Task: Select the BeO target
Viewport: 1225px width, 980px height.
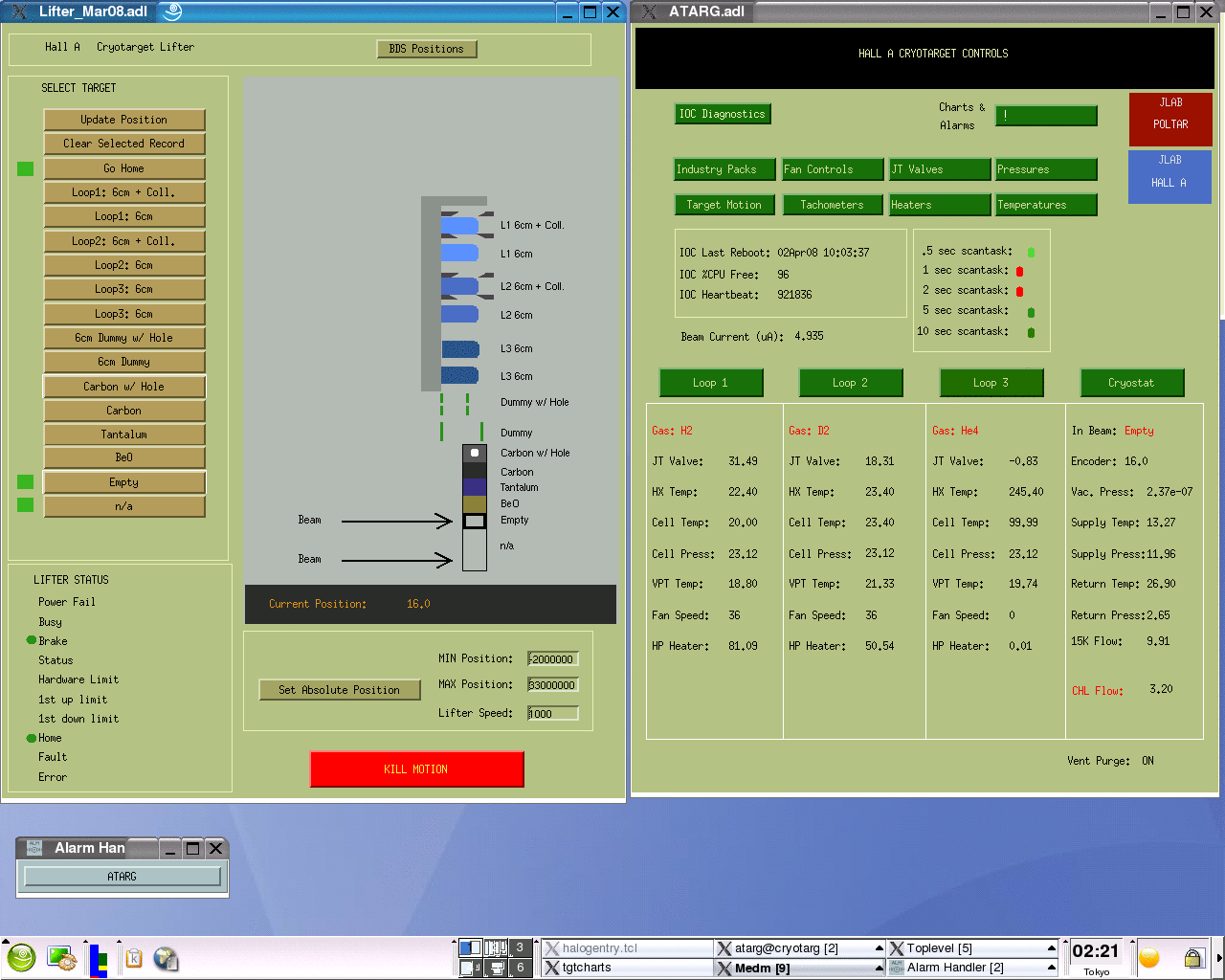Action: 124,457
